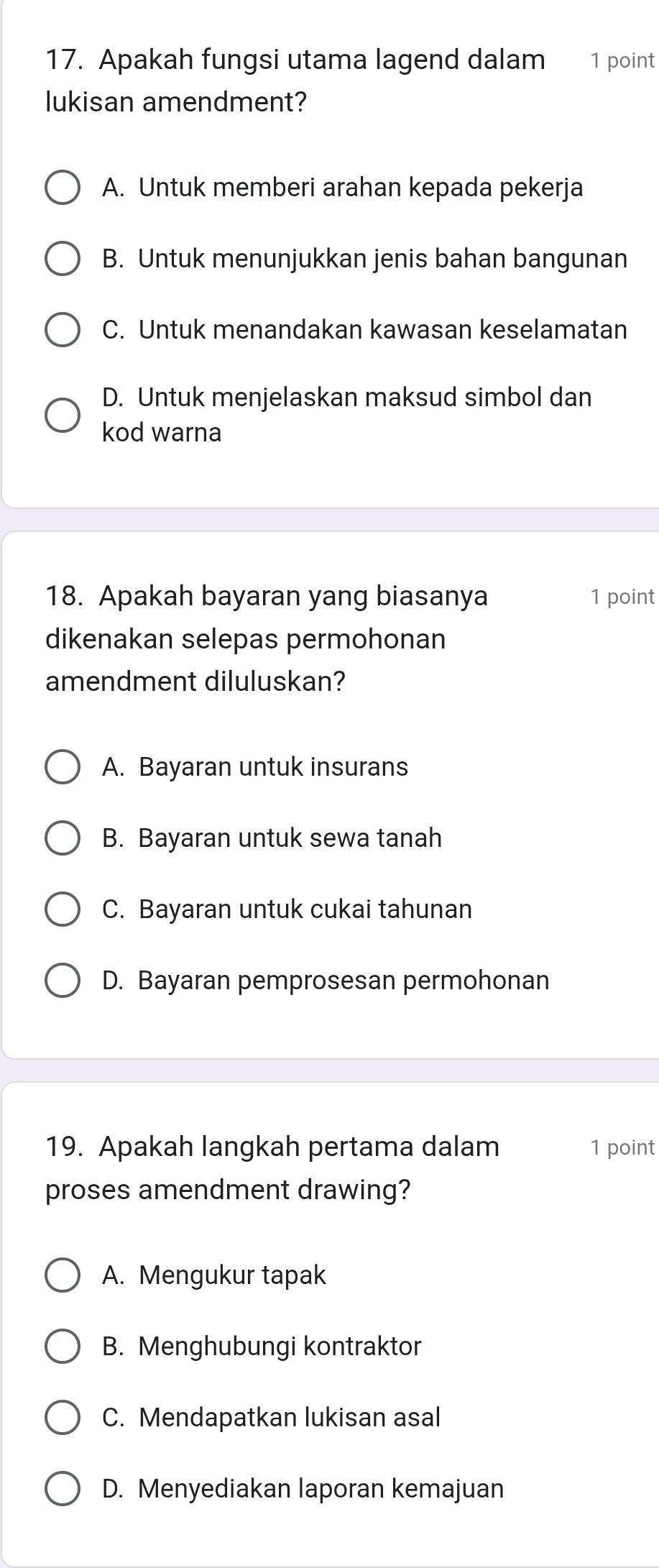659x1568 pixels.
Task: Choose 'A. Mengukur tapak' radio button
Action: [63, 1275]
